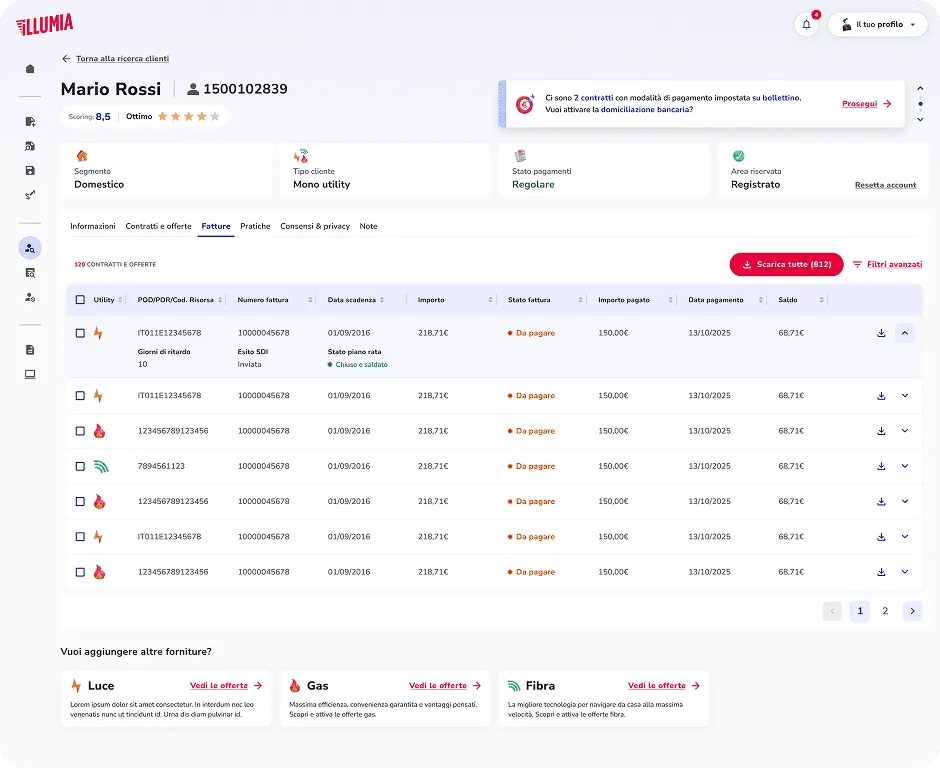Toggle the select-all checkbox in table header
Viewport: 940px width, 768px height.
pos(80,300)
